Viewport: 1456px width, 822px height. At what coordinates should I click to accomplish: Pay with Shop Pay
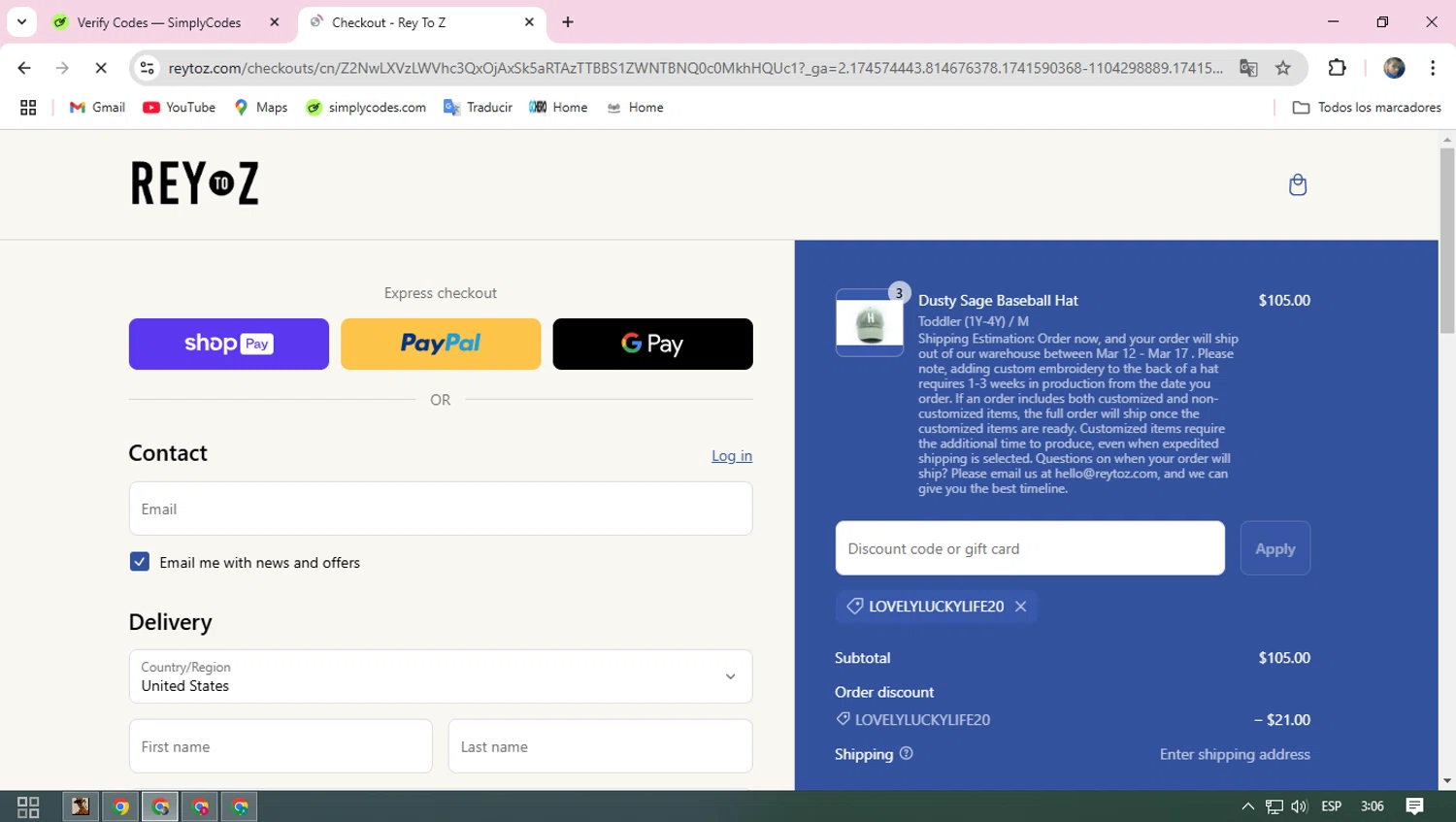pos(229,344)
